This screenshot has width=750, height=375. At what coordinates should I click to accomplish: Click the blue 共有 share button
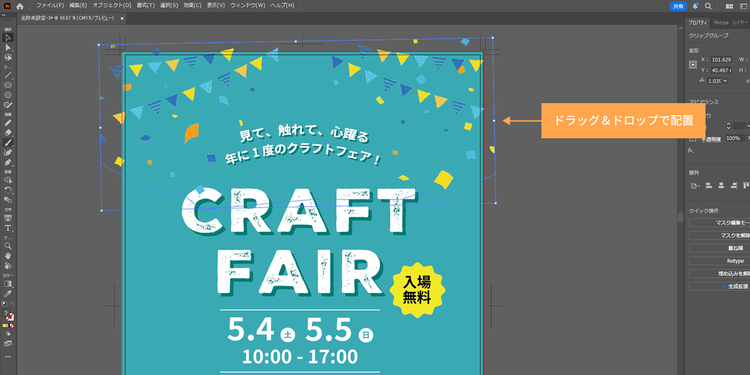pyautogui.click(x=678, y=6)
